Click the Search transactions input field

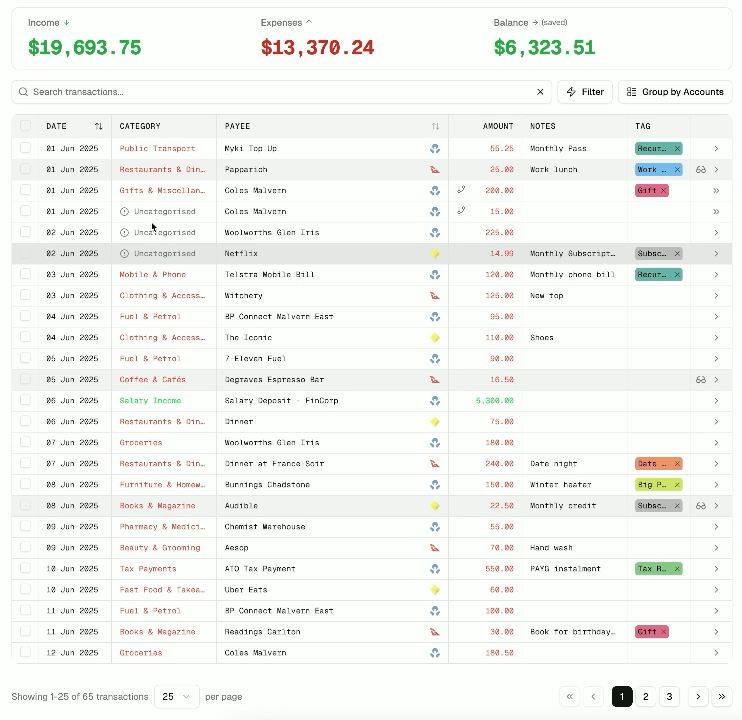[x=280, y=92]
